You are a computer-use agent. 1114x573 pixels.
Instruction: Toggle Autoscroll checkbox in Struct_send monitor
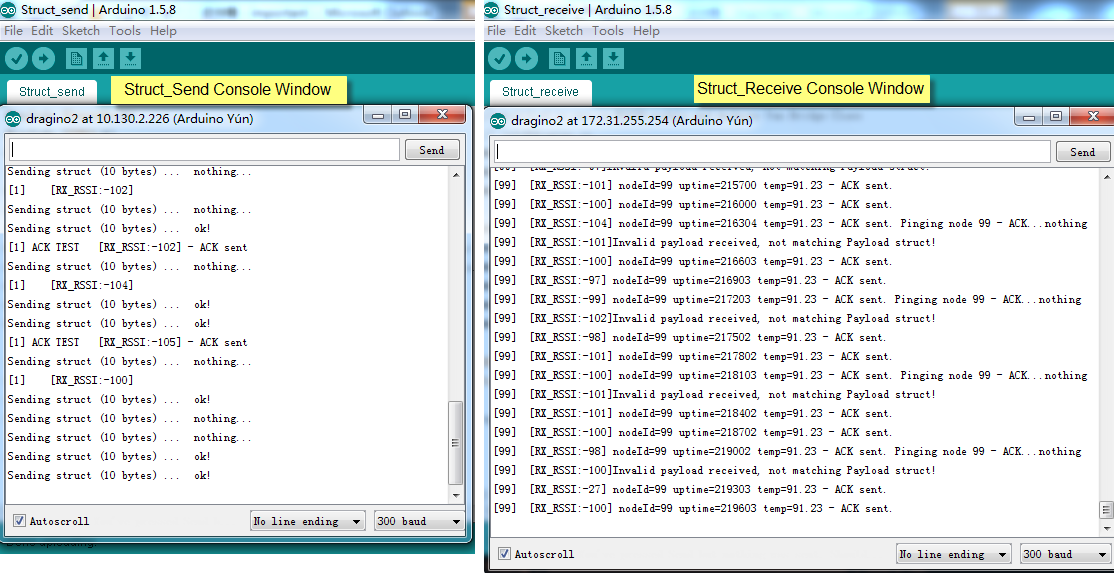pyautogui.click(x=19, y=520)
